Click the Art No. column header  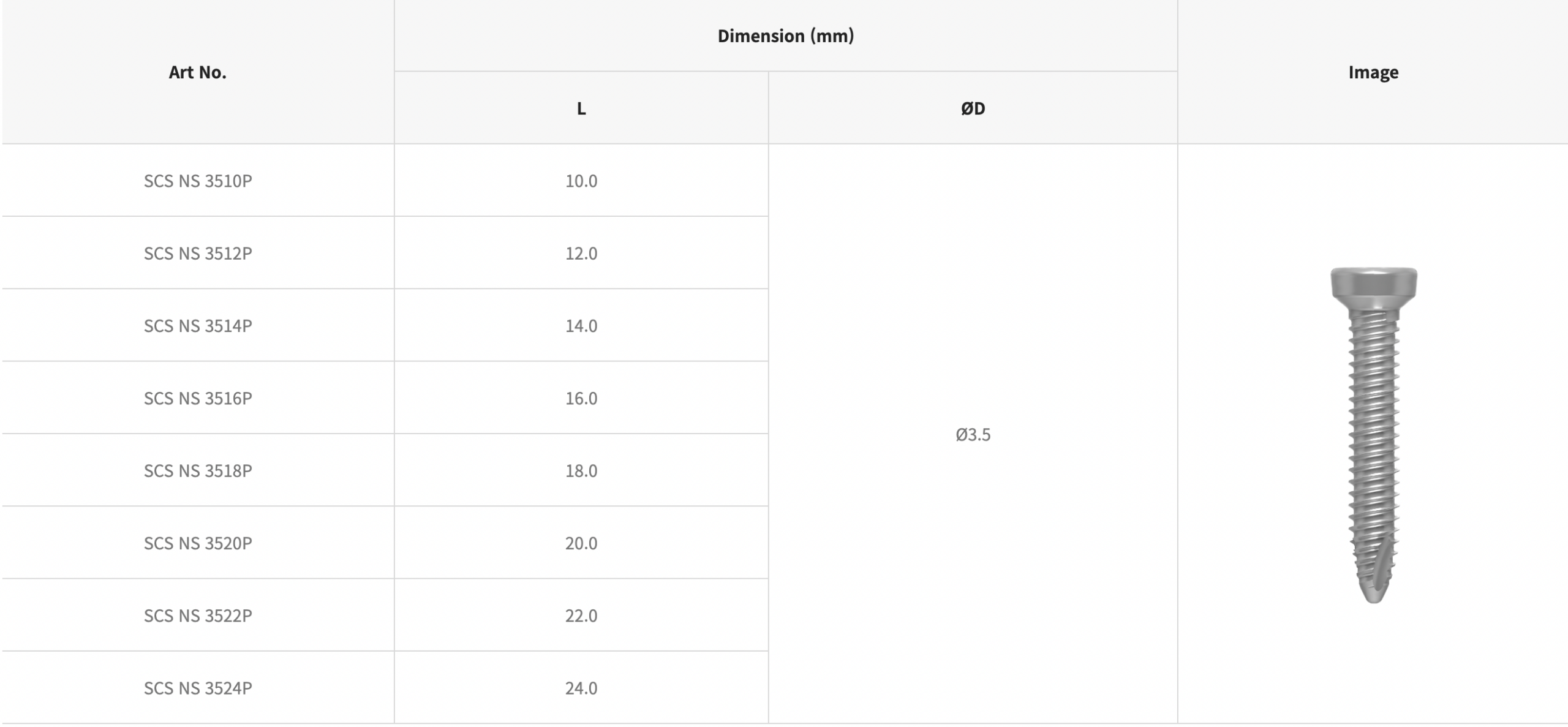(x=198, y=72)
